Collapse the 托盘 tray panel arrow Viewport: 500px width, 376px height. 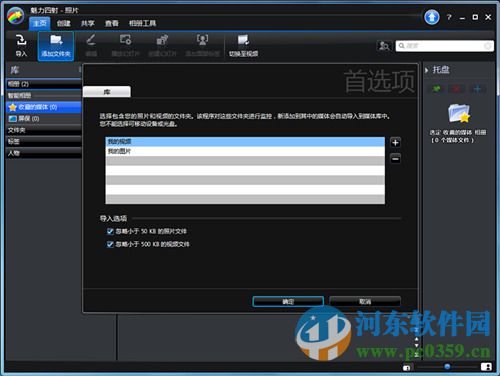[427, 70]
